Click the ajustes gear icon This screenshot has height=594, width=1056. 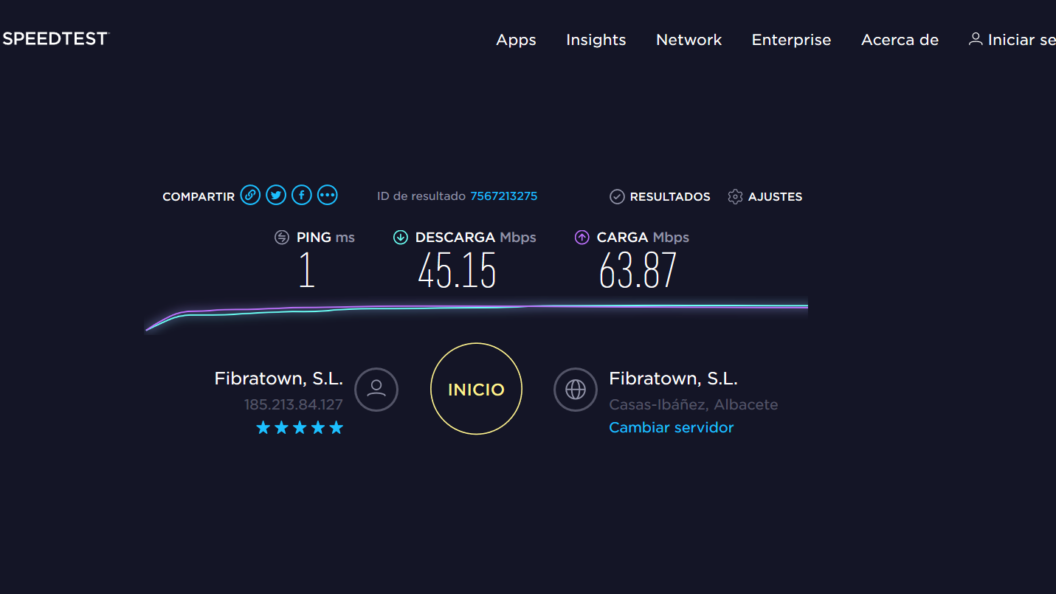click(x=735, y=197)
